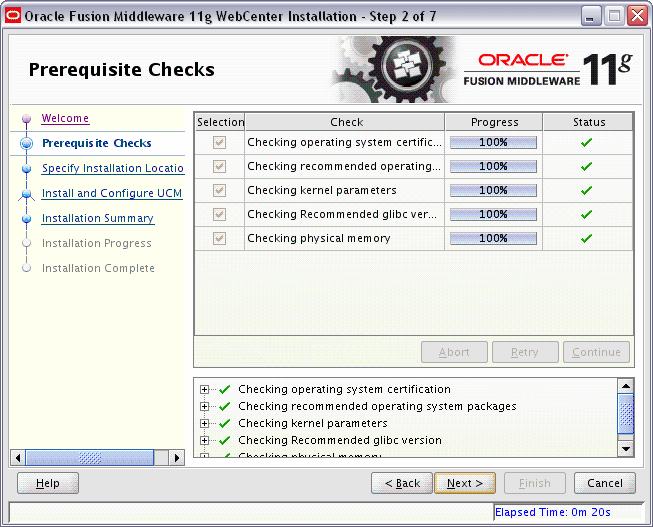Click scroll-up arrow of results tree panel
This screenshot has width=653, height=527.
(626, 386)
